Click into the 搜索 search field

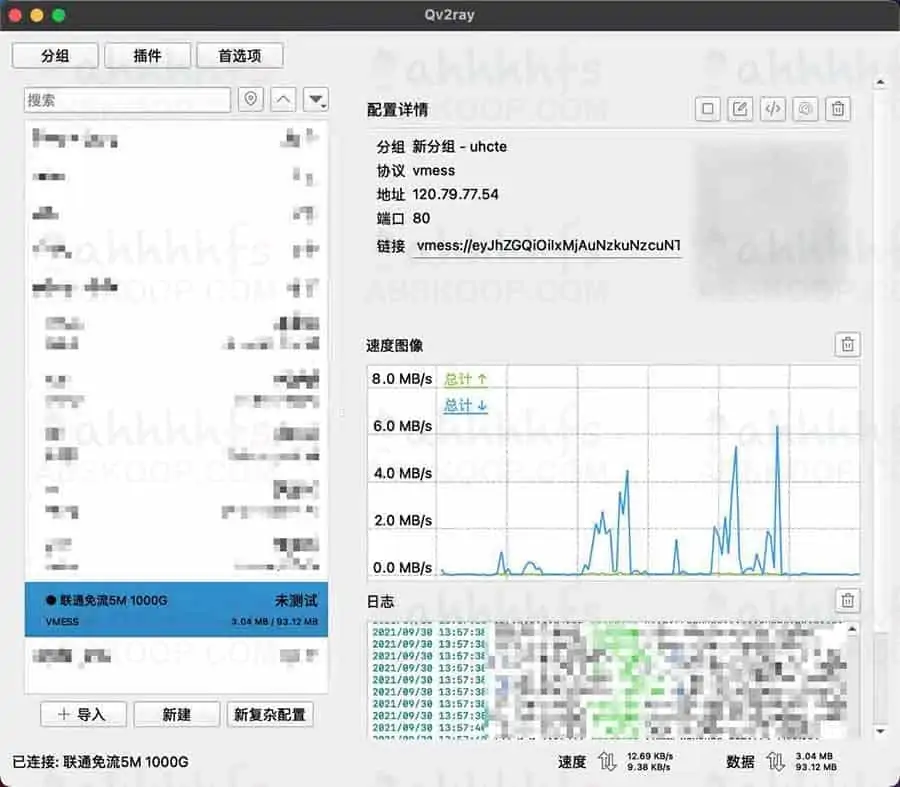click(128, 100)
